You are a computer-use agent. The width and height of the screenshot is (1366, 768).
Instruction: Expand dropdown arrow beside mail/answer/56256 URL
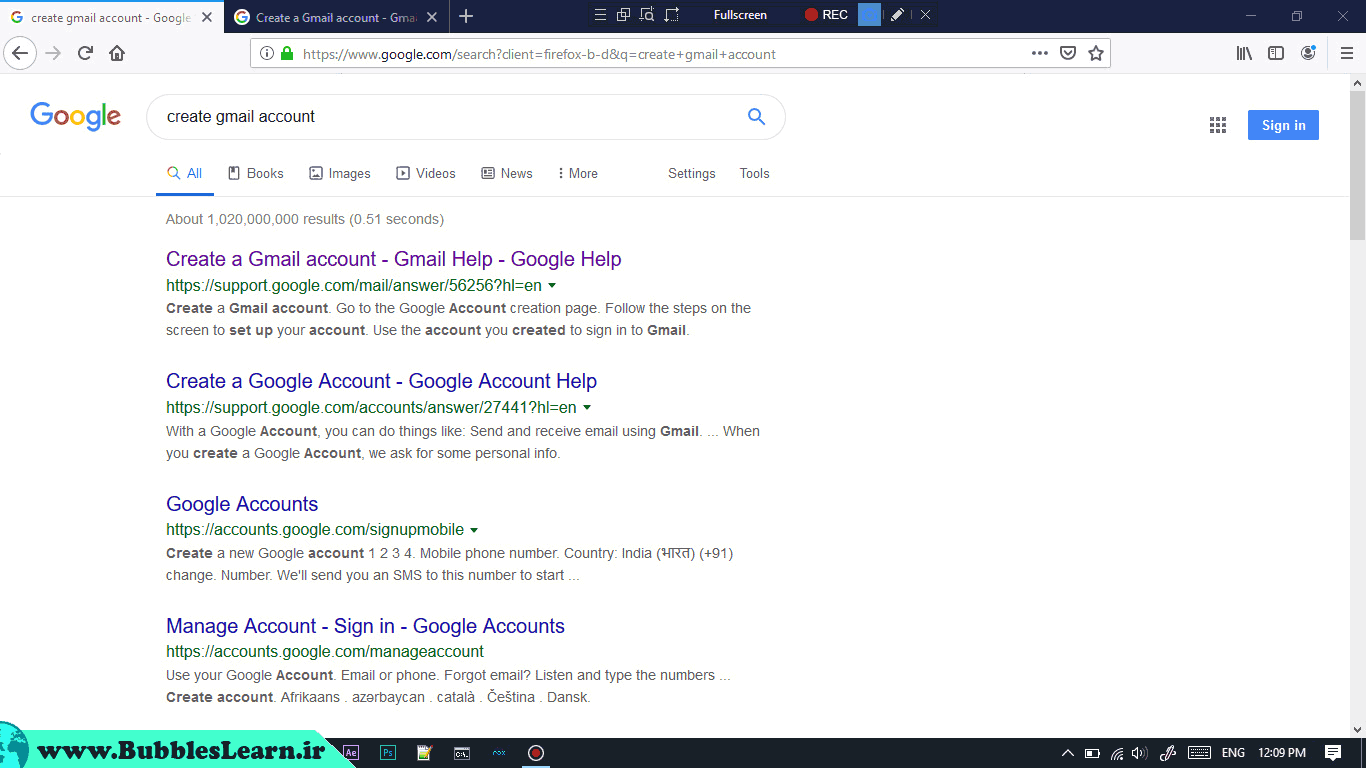tap(552, 286)
